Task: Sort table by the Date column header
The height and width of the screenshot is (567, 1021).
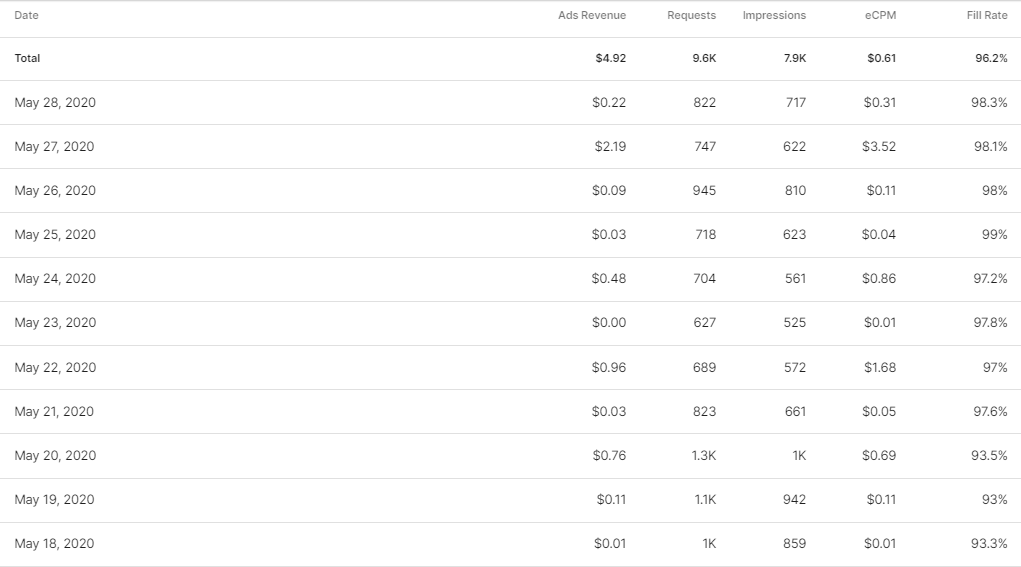Action: pos(27,16)
